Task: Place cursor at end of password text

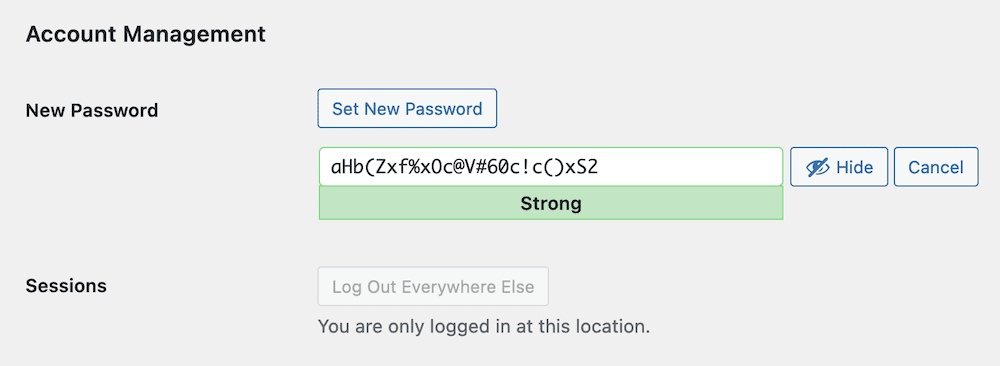Action: pyautogui.click(x=600, y=167)
